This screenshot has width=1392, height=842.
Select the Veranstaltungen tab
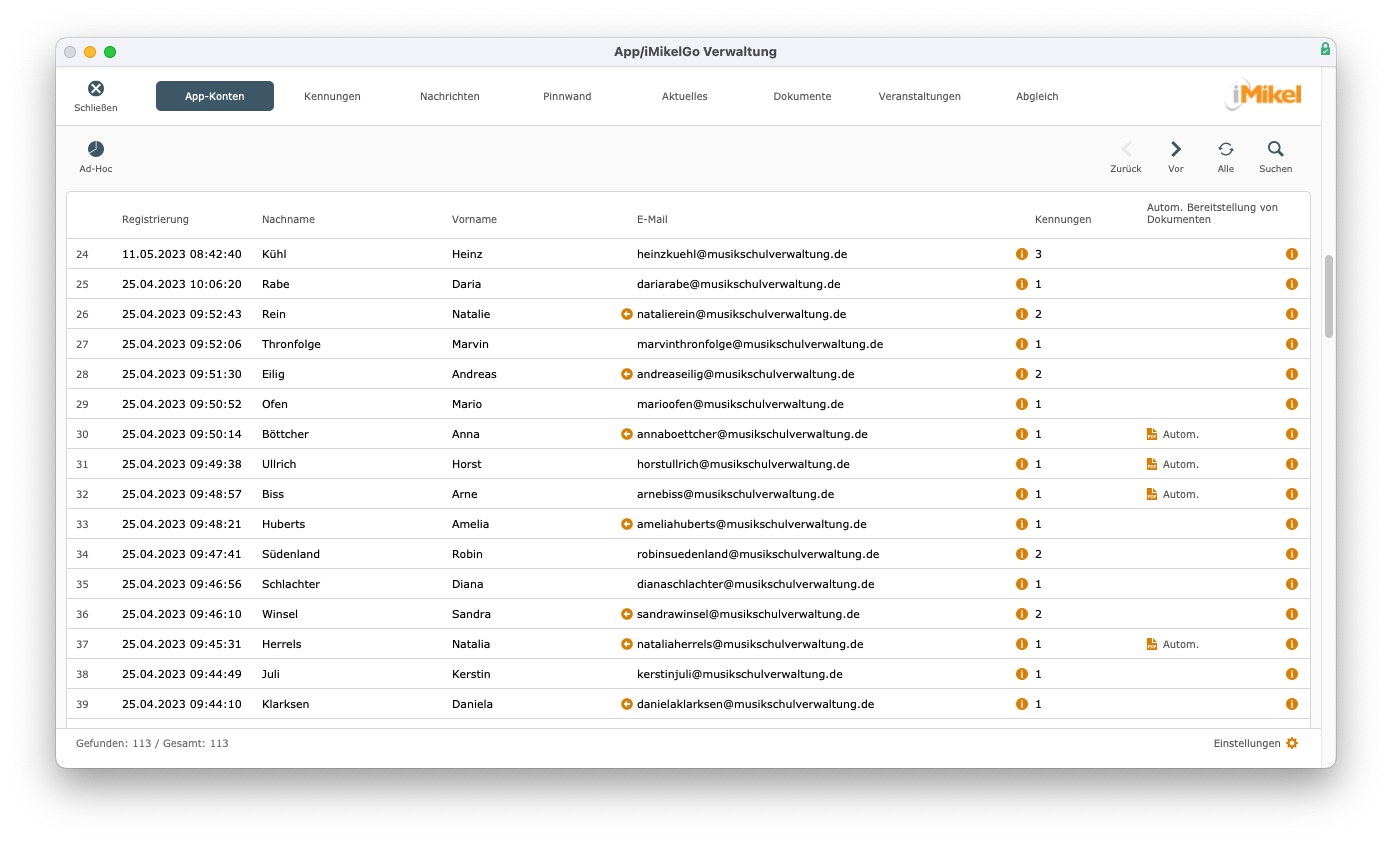point(919,96)
